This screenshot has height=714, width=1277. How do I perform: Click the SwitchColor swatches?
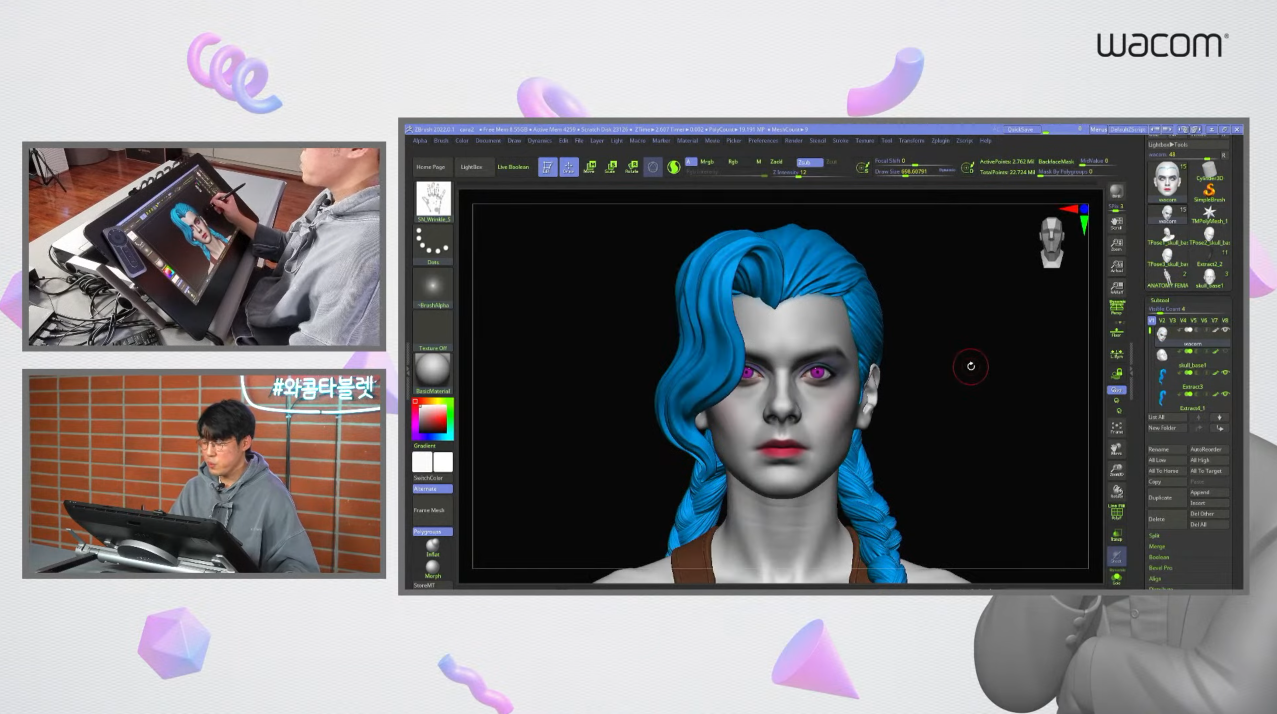(x=433, y=462)
